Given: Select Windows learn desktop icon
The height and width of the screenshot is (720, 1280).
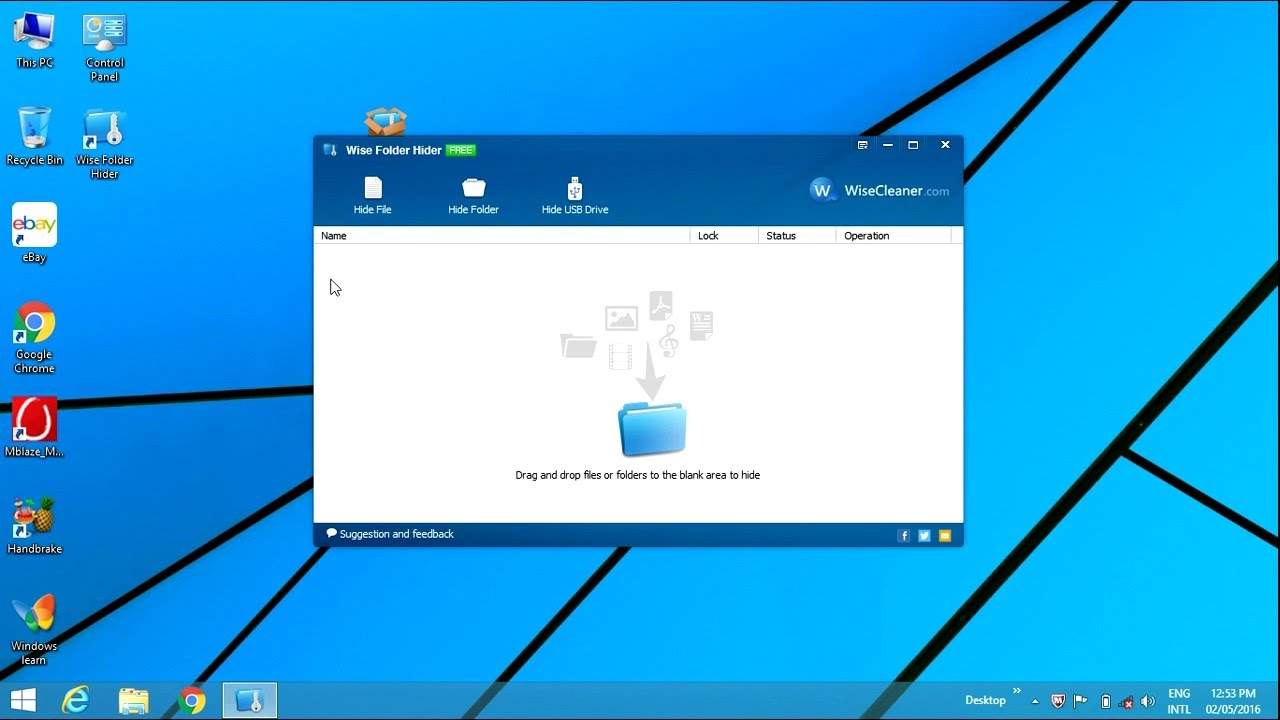Looking at the screenshot, I should 34,629.
